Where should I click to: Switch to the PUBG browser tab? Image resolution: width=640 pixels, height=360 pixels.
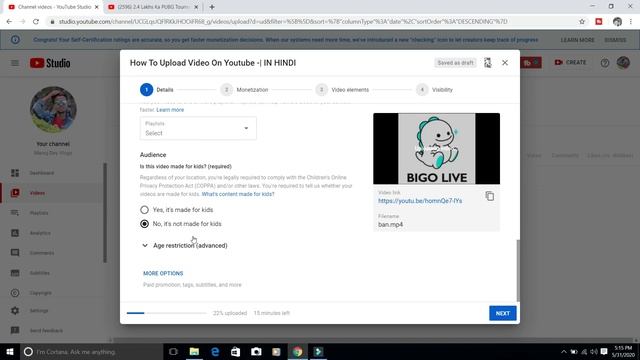153,7
